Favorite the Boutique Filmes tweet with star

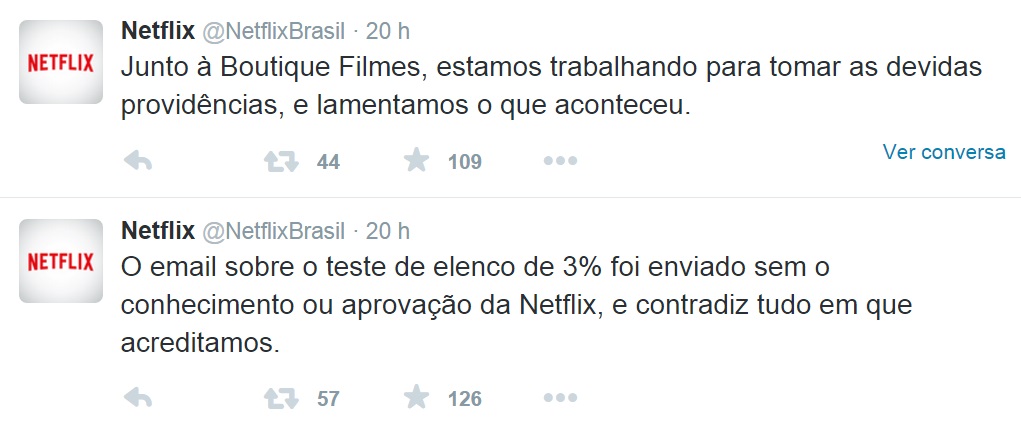(x=416, y=160)
